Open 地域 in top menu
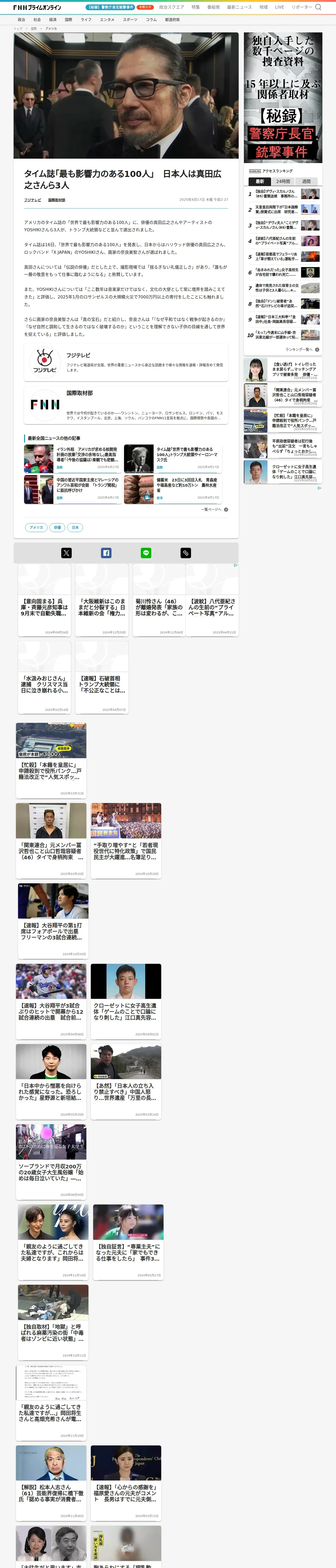 coord(264,7)
